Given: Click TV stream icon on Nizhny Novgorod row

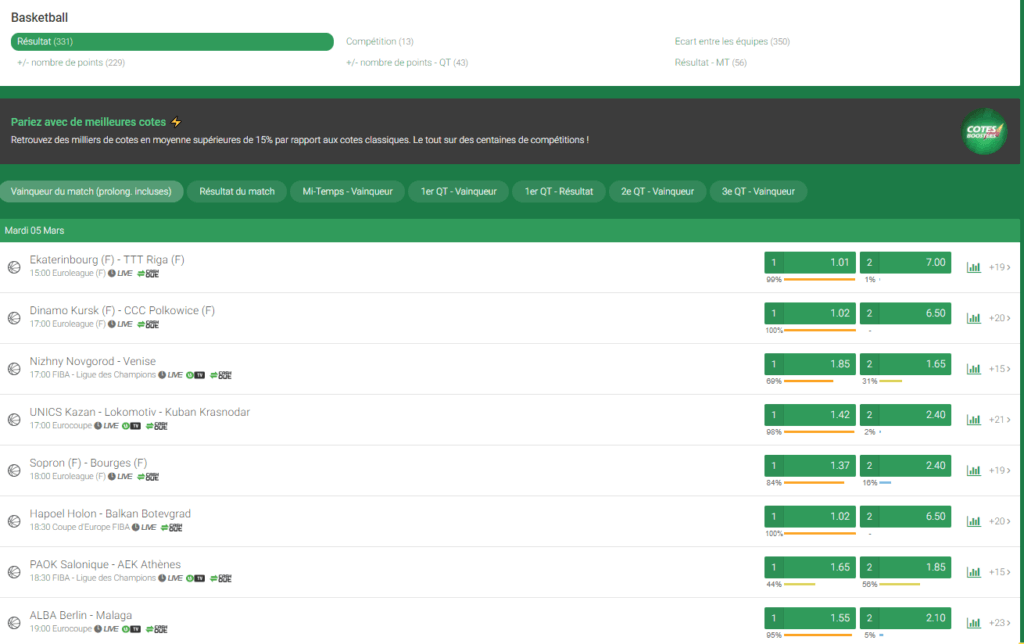Looking at the screenshot, I should [x=195, y=375].
